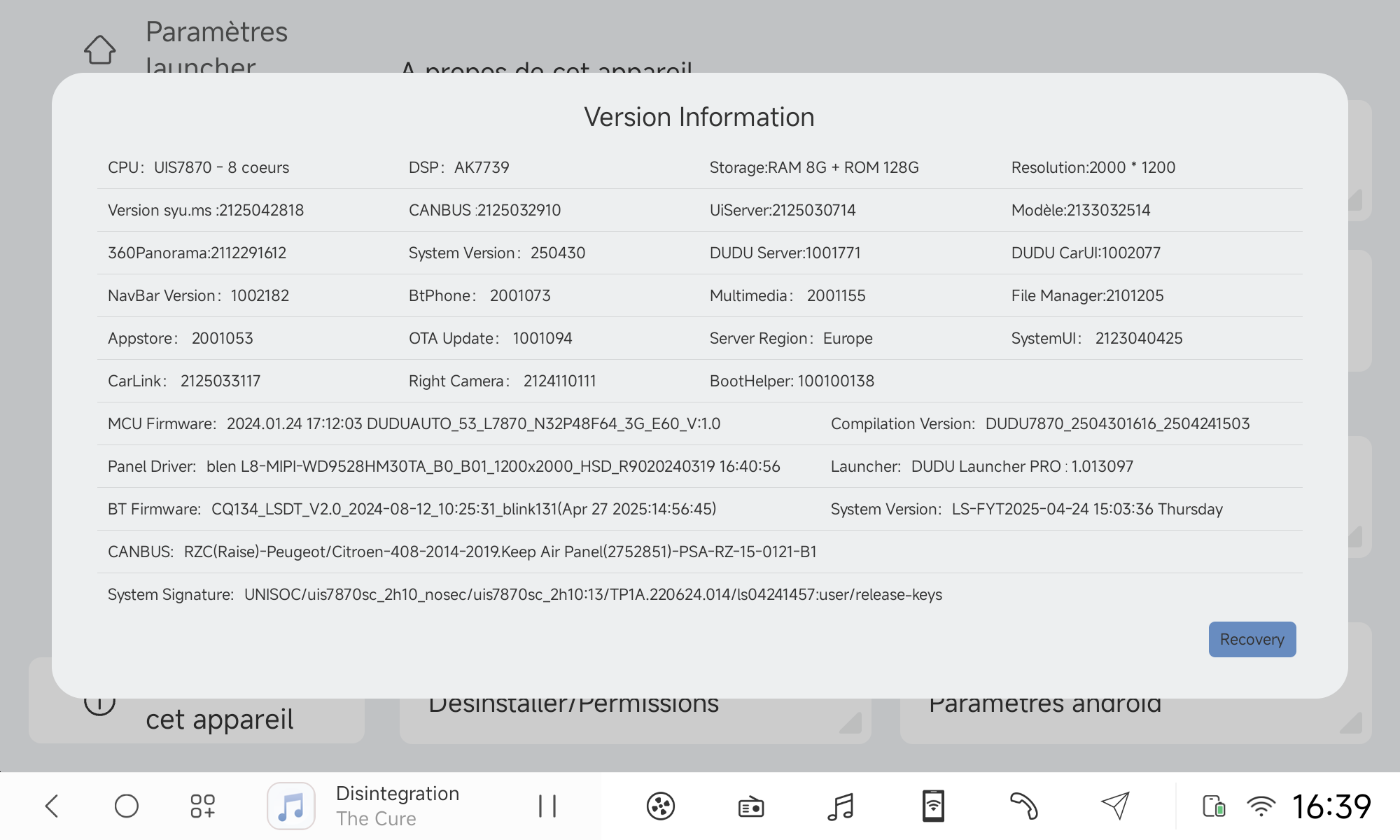Select CANBUS 2125032910 entry

pyautogui.click(x=484, y=210)
